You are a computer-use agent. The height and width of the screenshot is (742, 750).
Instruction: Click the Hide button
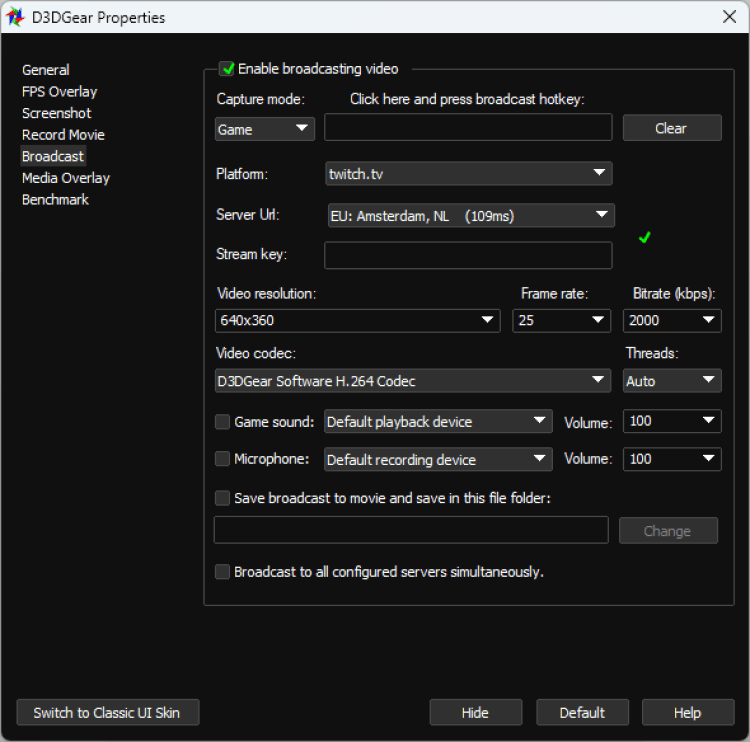[476, 712]
